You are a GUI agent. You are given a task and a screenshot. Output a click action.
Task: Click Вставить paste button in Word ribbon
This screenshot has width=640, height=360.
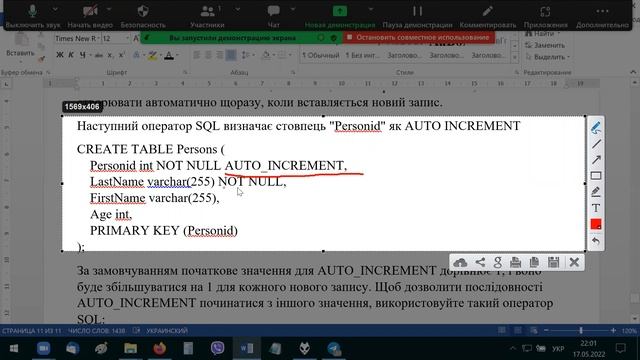(x=20, y=46)
